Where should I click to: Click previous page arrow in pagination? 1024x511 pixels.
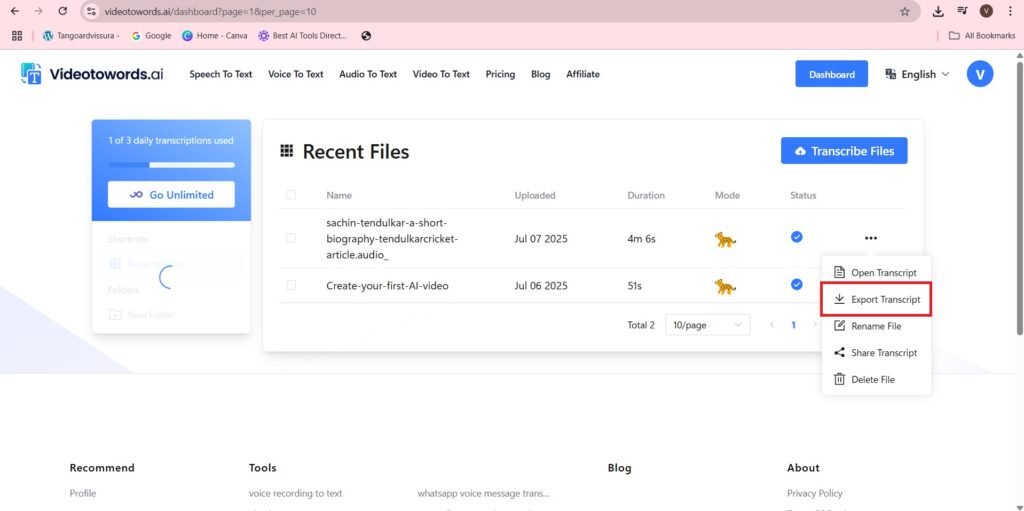tap(772, 325)
